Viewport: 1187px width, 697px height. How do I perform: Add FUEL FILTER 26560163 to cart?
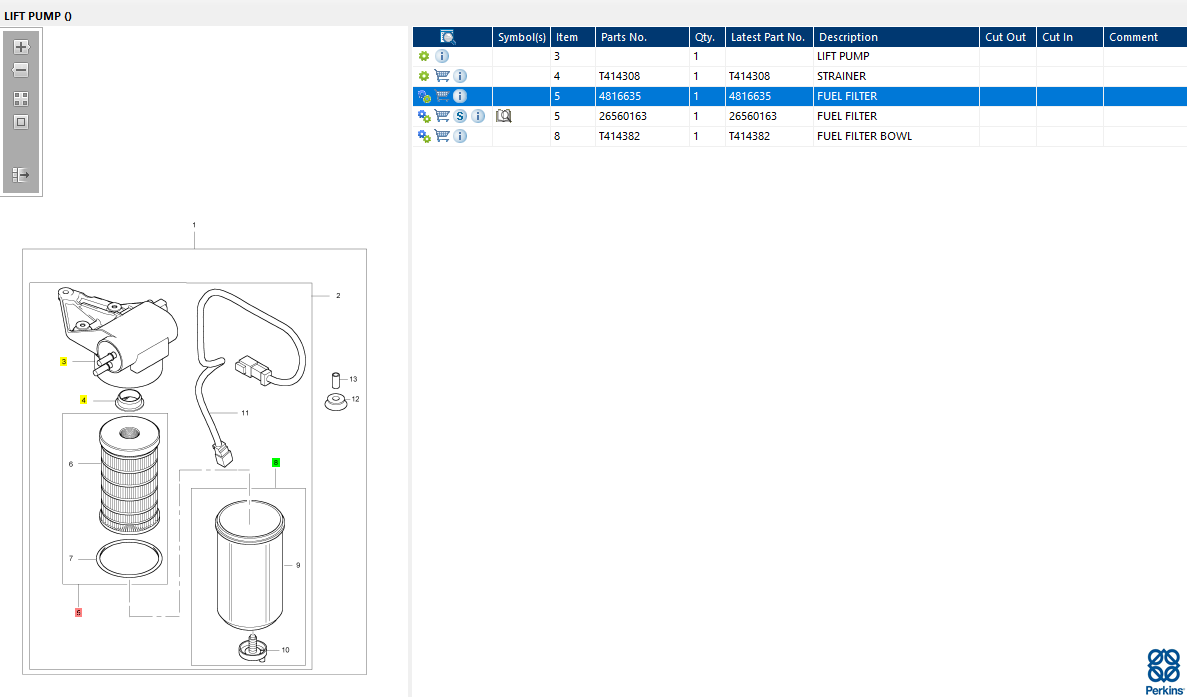point(442,116)
